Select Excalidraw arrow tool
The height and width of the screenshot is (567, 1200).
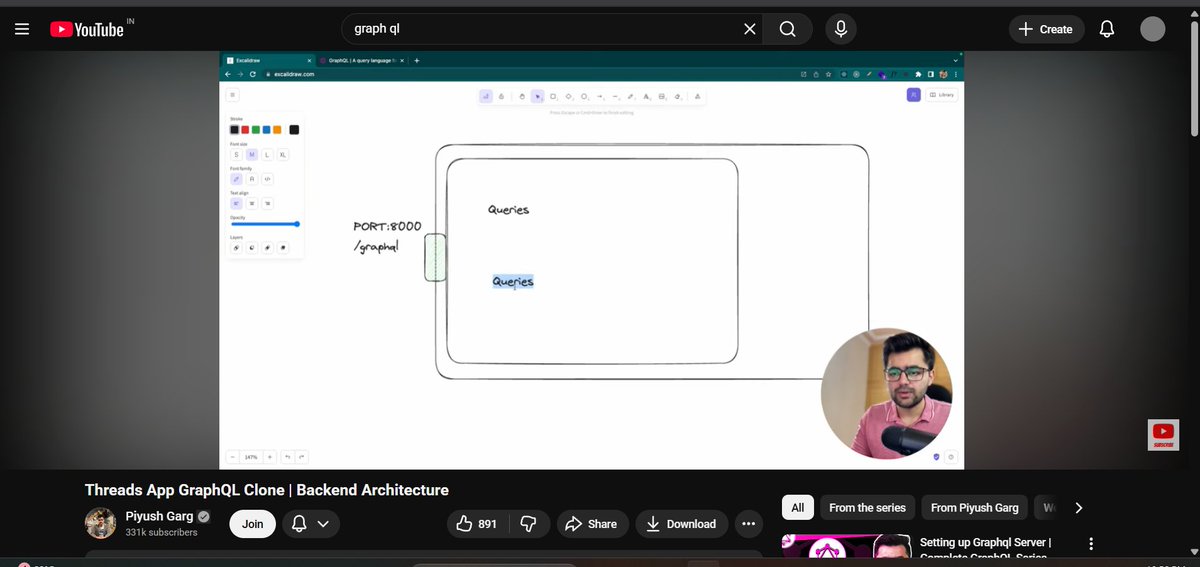pyautogui.click(x=600, y=96)
